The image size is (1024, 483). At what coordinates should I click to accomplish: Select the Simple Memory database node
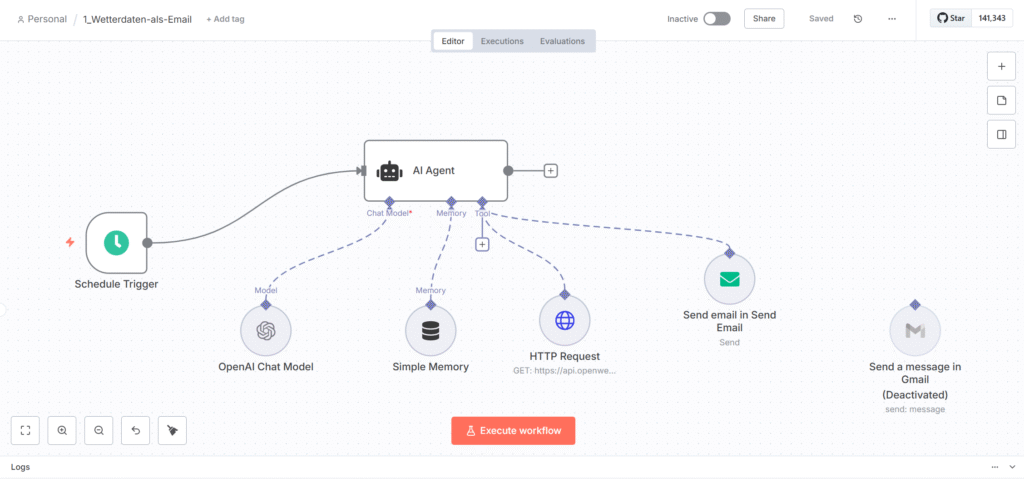pos(430,331)
